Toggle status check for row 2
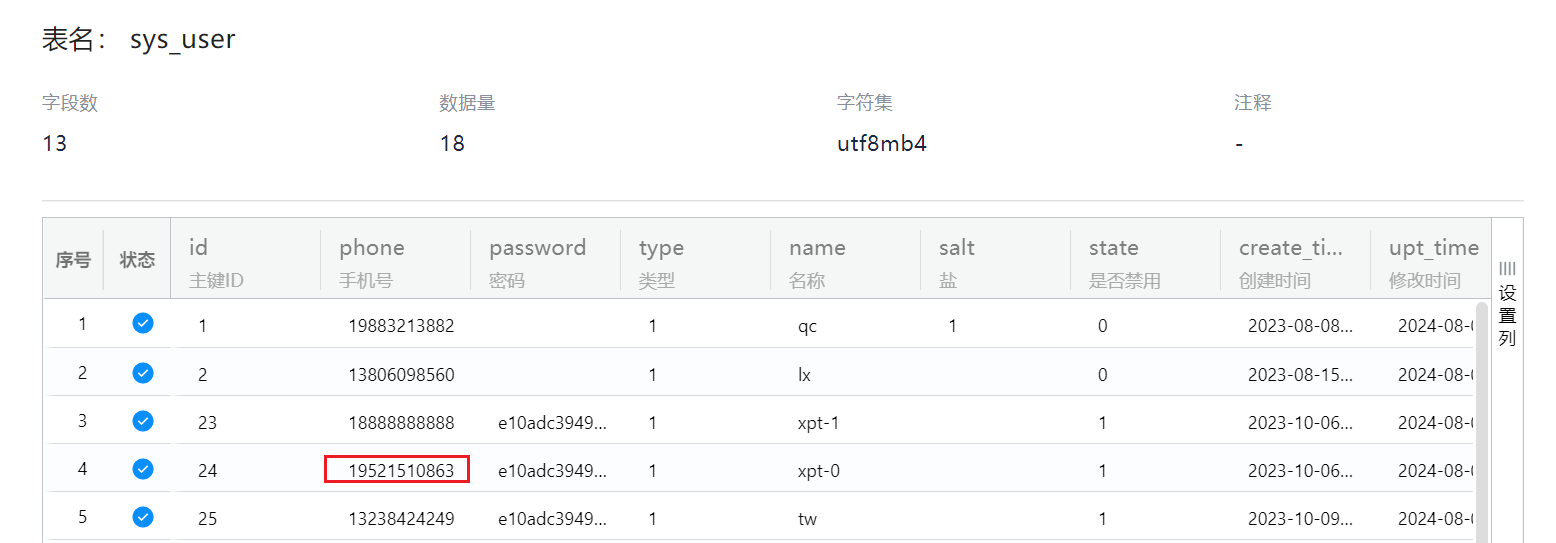 143,373
